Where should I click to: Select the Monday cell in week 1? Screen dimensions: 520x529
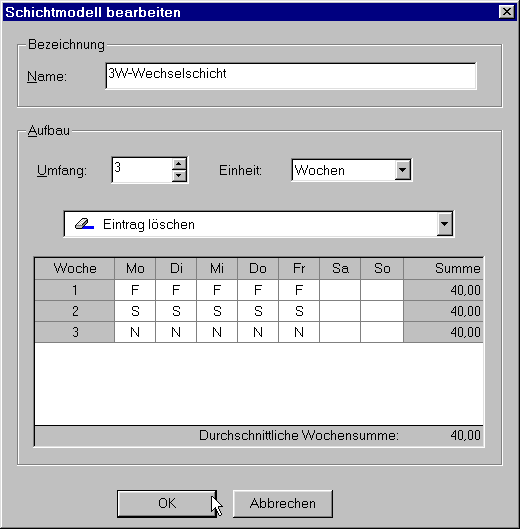(x=135, y=290)
